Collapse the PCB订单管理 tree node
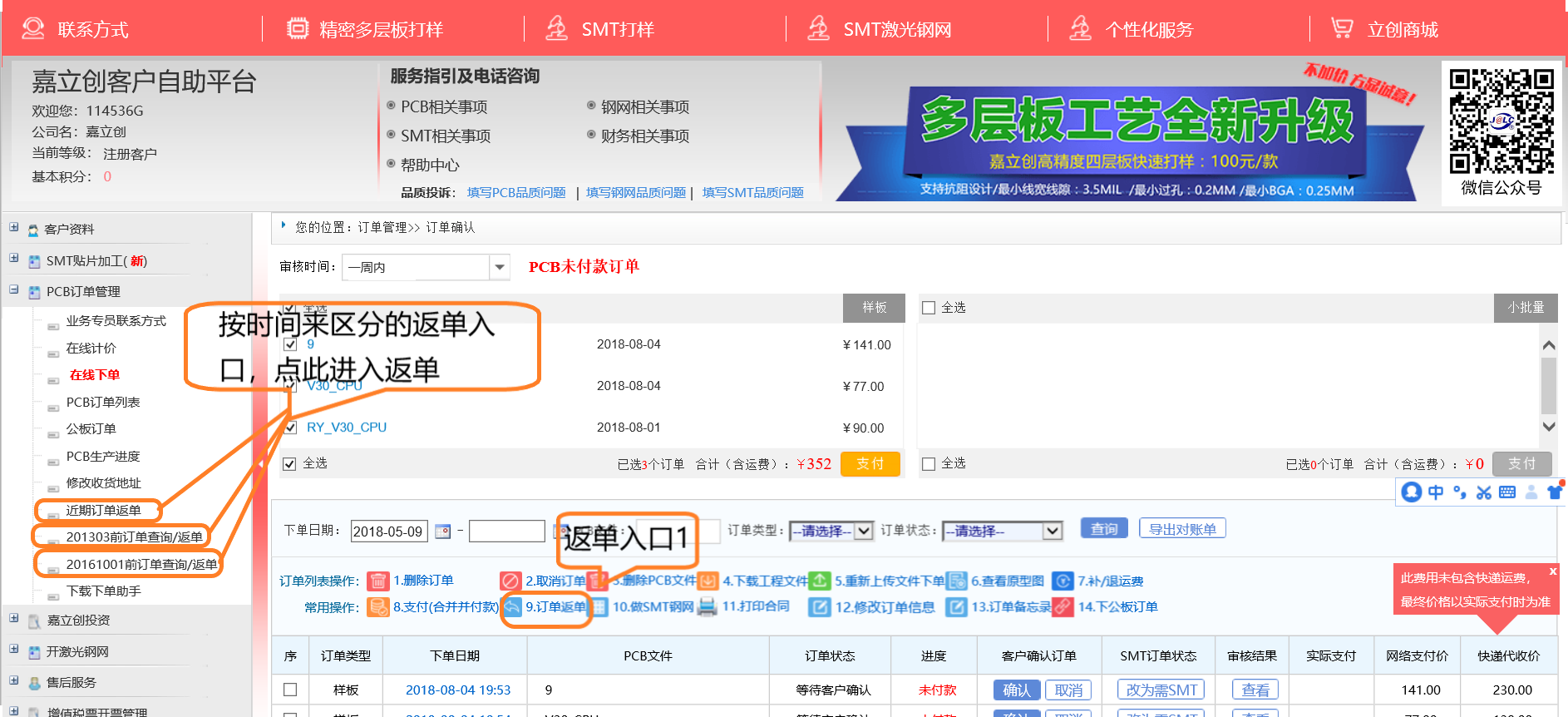This screenshot has height=717, width=1568. pyautogui.click(x=14, y=289)
